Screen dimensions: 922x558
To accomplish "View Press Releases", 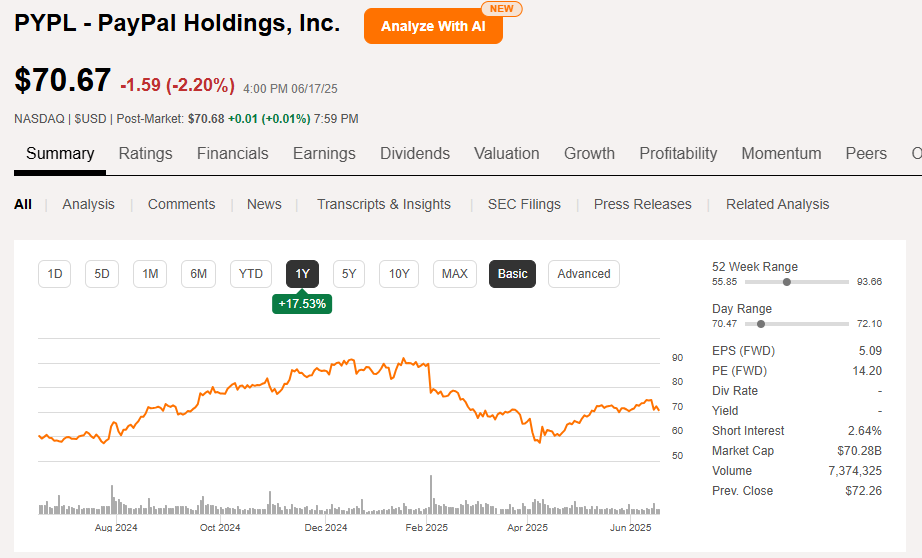I will (x=642, y=204).
